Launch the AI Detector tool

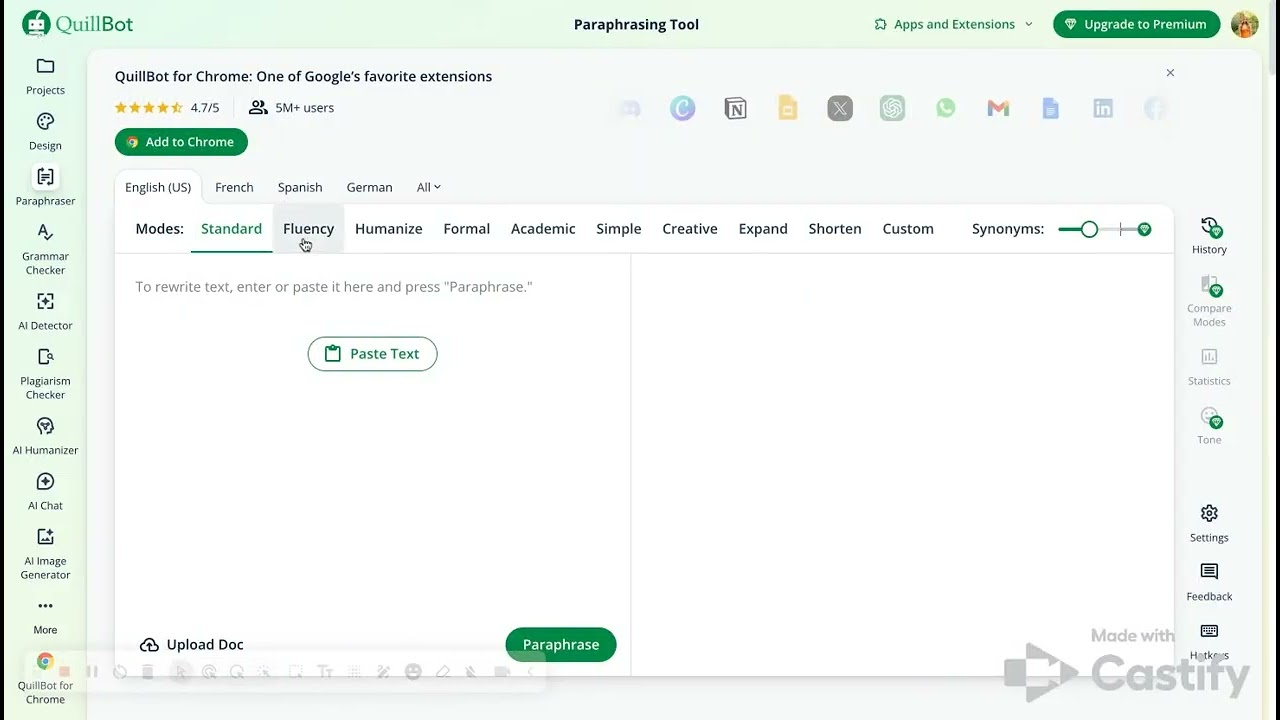tap(45, 312)
